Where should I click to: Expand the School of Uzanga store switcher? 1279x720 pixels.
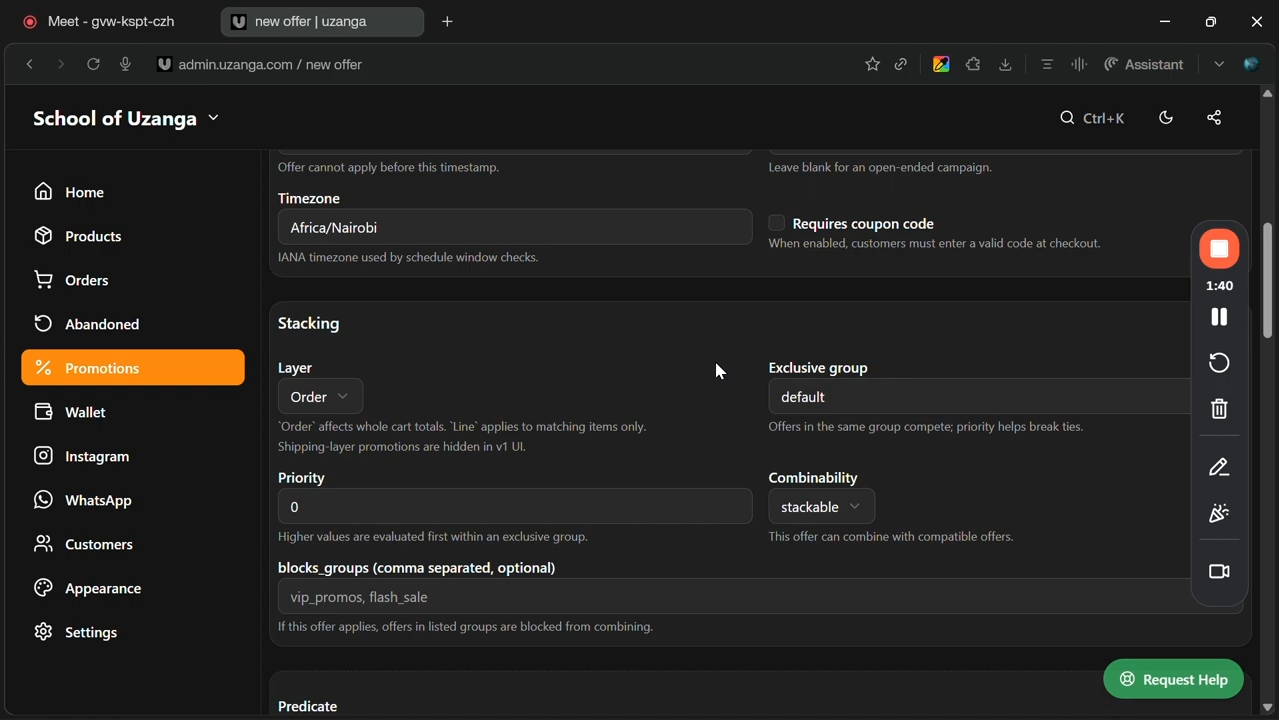[x=126, y=118]
